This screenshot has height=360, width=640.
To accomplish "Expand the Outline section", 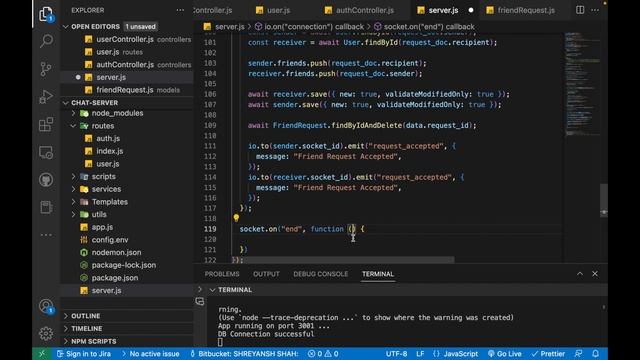I will 85,316.
